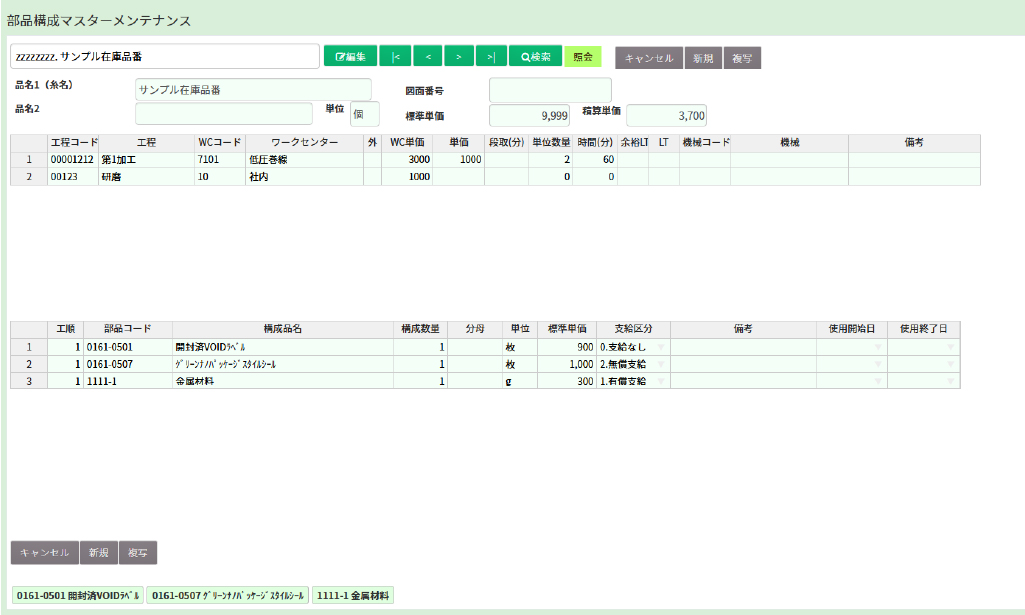Switch to 照会 inquiry mode
This screenshot has width=1025, height=615.
coord(583,57)
